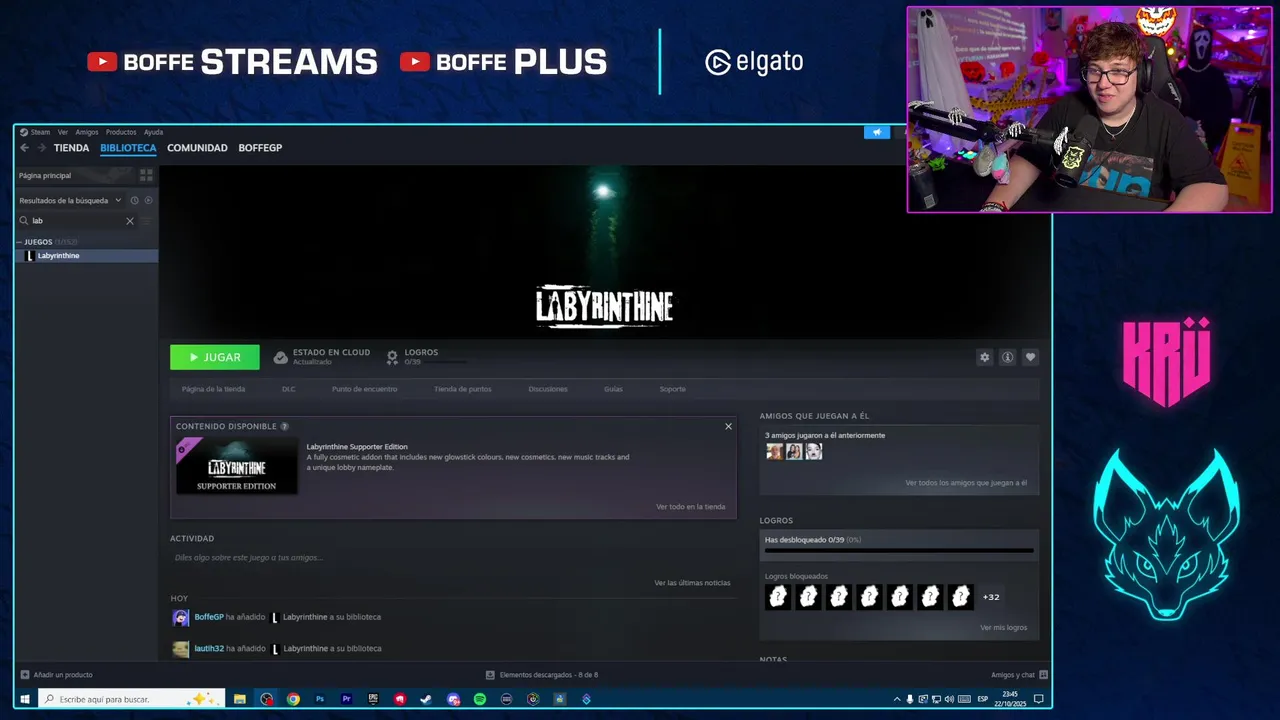Open Chrome from taskbar
The height and width of the screenshot is (720, 1280).
click(x=293, y=699)
